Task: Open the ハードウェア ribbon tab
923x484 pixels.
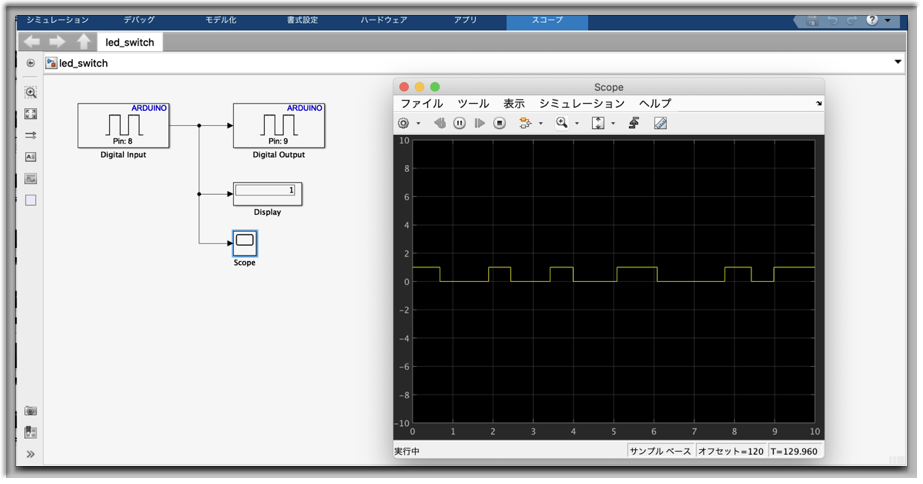Action: click(384, 20)
